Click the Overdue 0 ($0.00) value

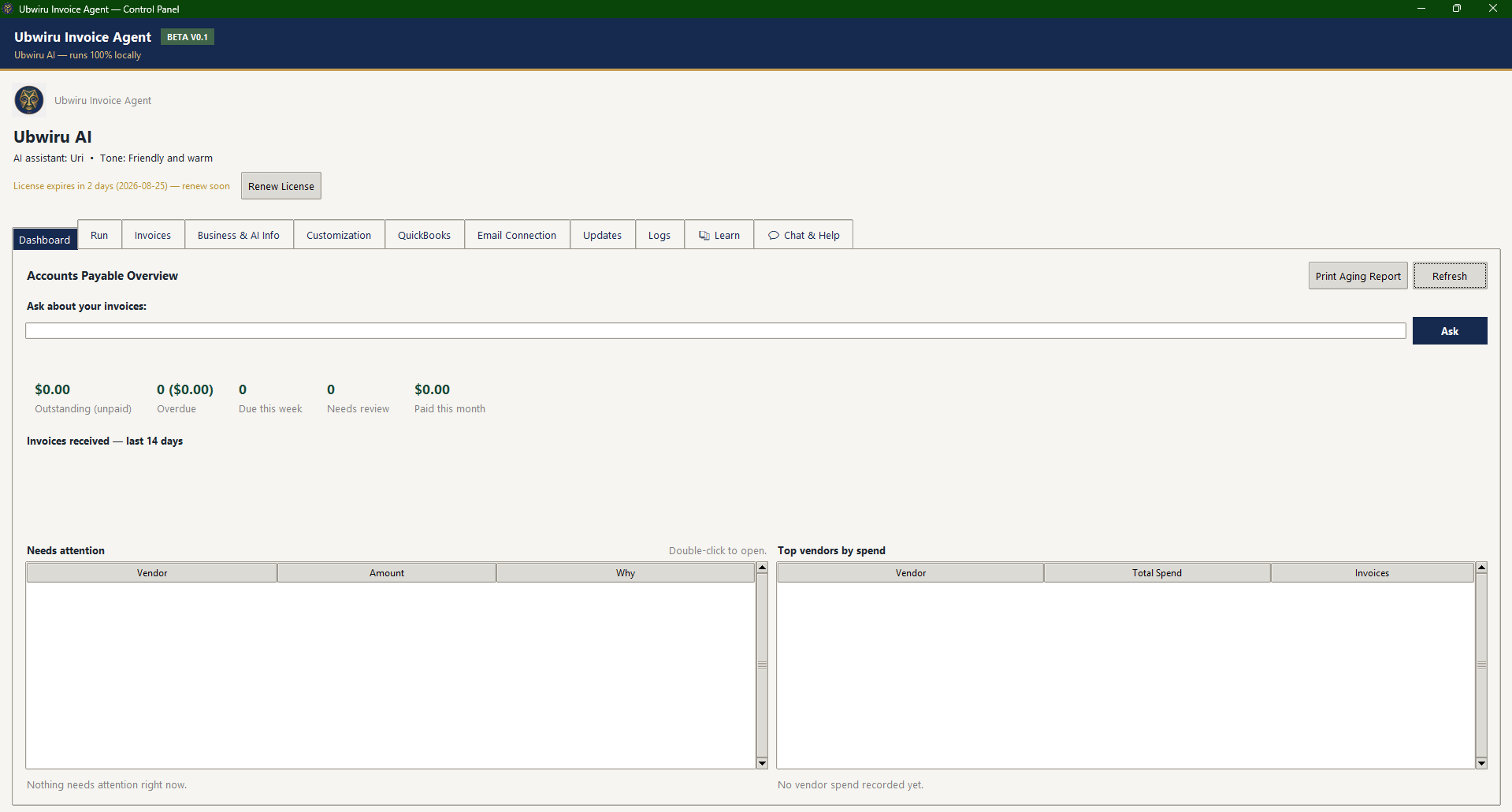click(x=185, y=389)
